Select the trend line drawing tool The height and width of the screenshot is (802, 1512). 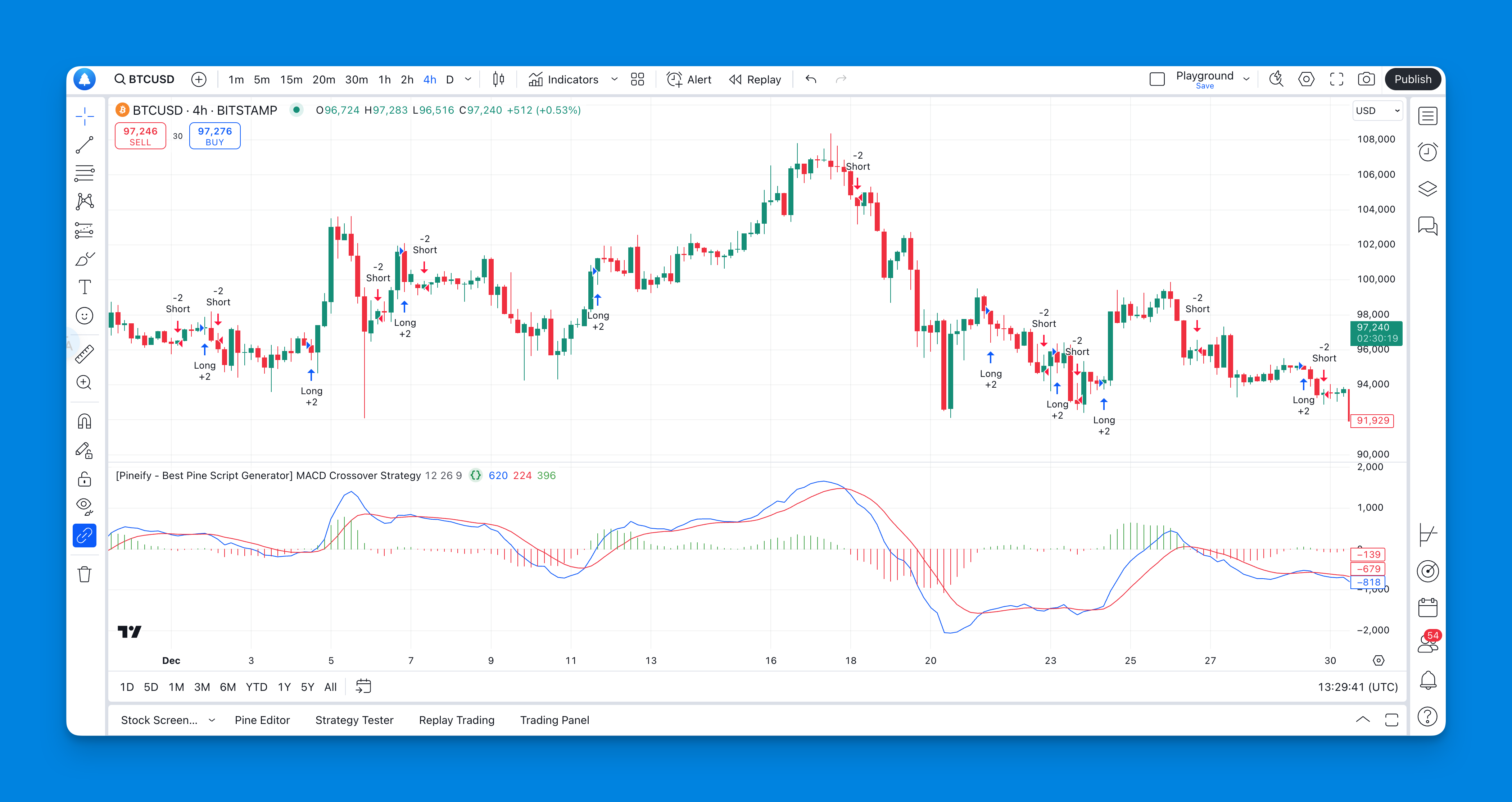point(85,145)
